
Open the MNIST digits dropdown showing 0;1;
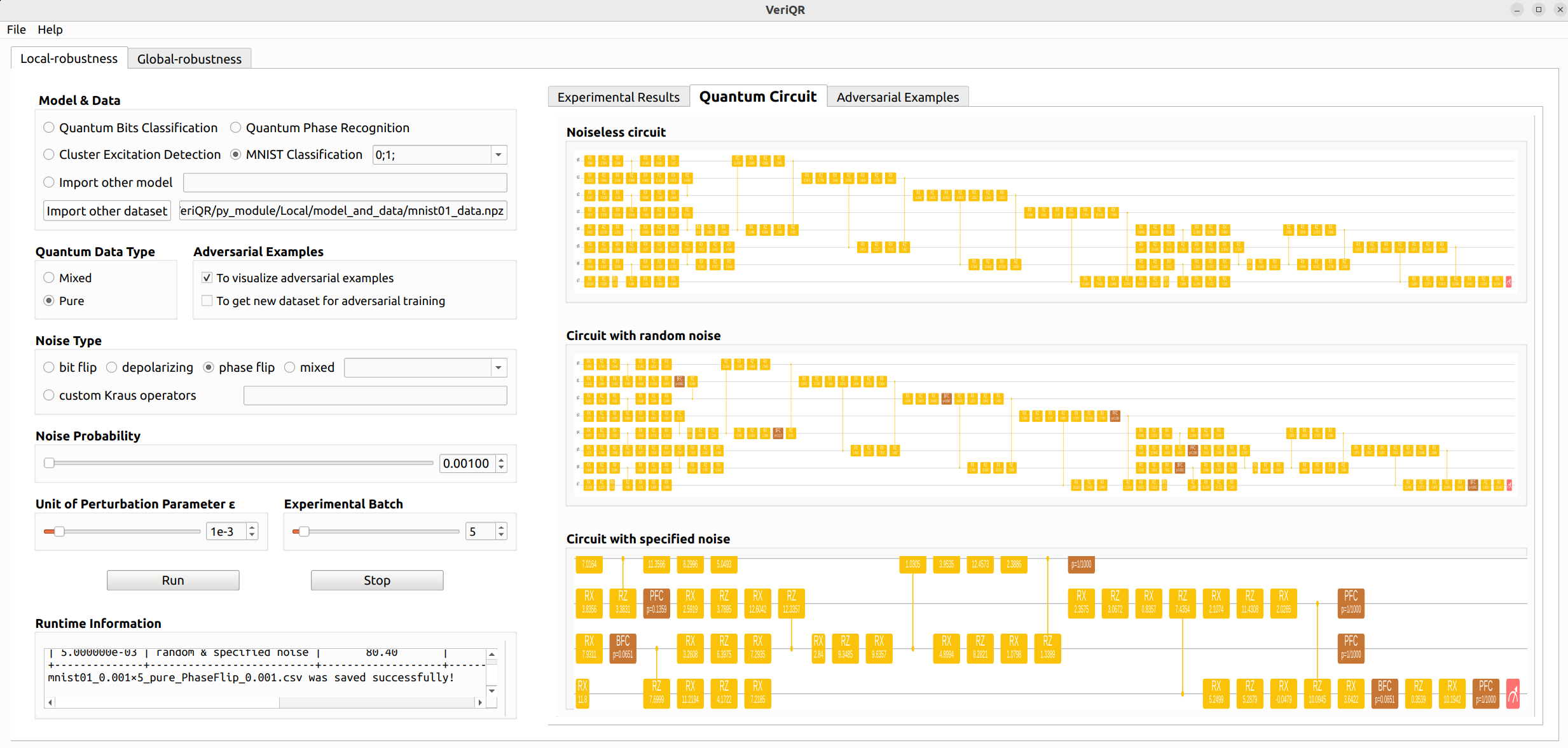pyautogui.click(x=499, y=155)
